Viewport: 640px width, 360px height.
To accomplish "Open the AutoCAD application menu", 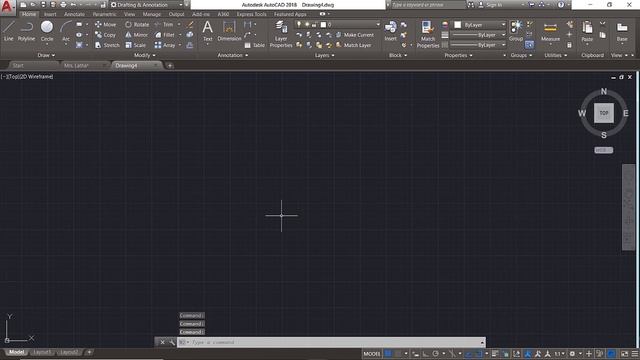I will (7, 7).
